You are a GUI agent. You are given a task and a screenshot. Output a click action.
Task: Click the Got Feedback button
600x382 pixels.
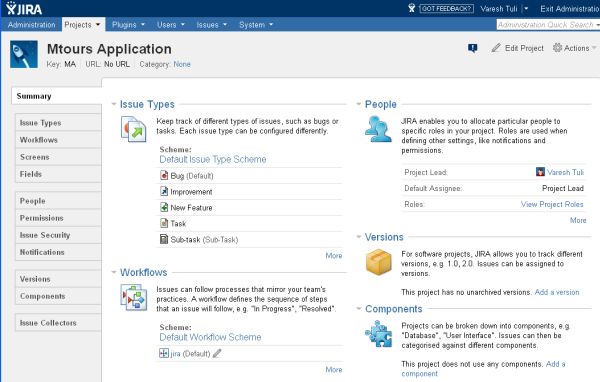446,8
